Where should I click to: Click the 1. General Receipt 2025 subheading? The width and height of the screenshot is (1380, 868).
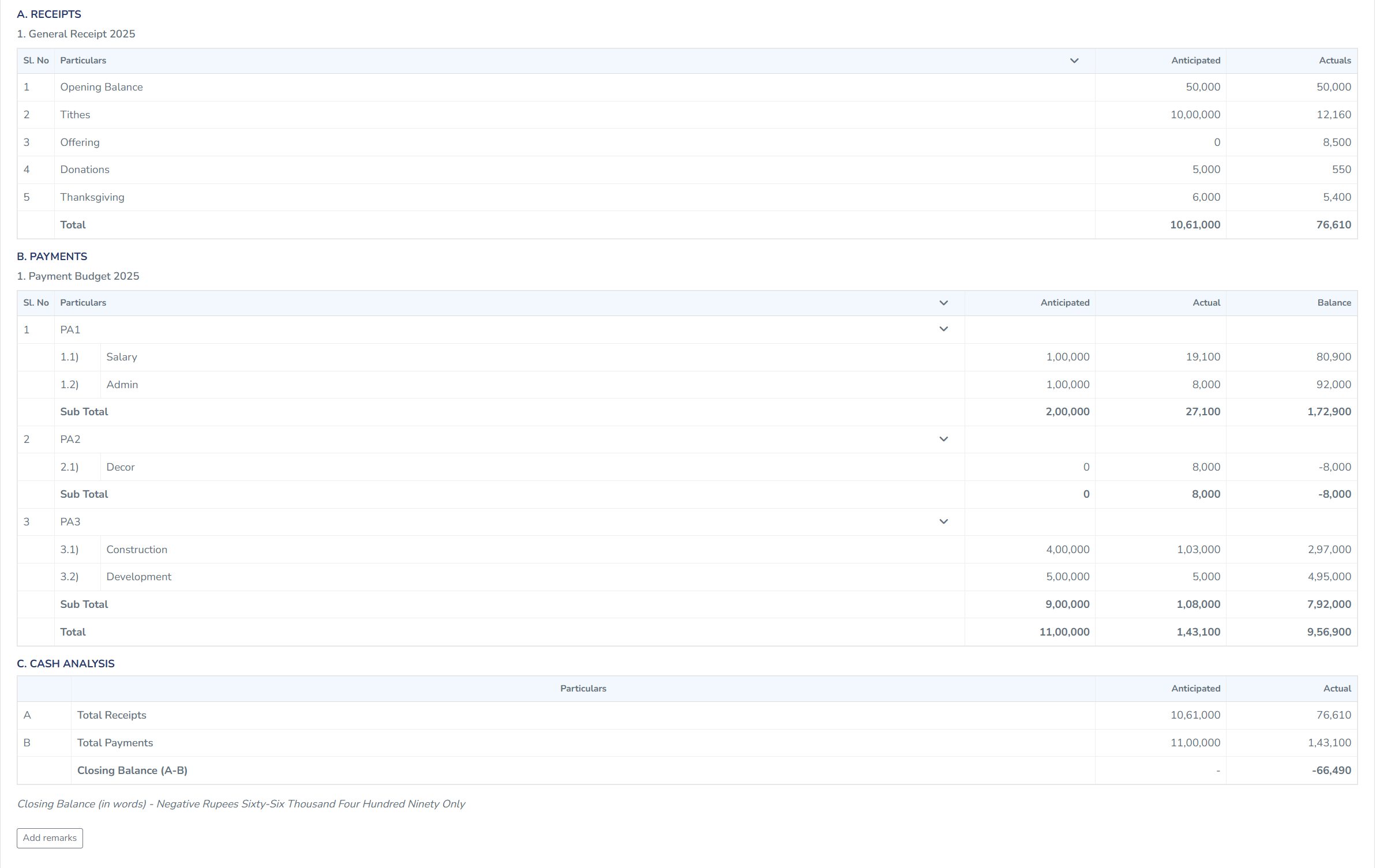[76, 34]
